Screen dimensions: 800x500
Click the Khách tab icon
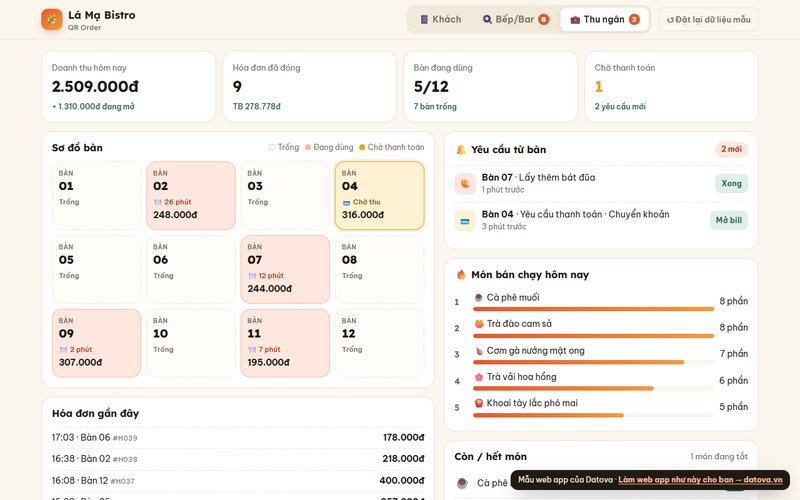[424, 19]
